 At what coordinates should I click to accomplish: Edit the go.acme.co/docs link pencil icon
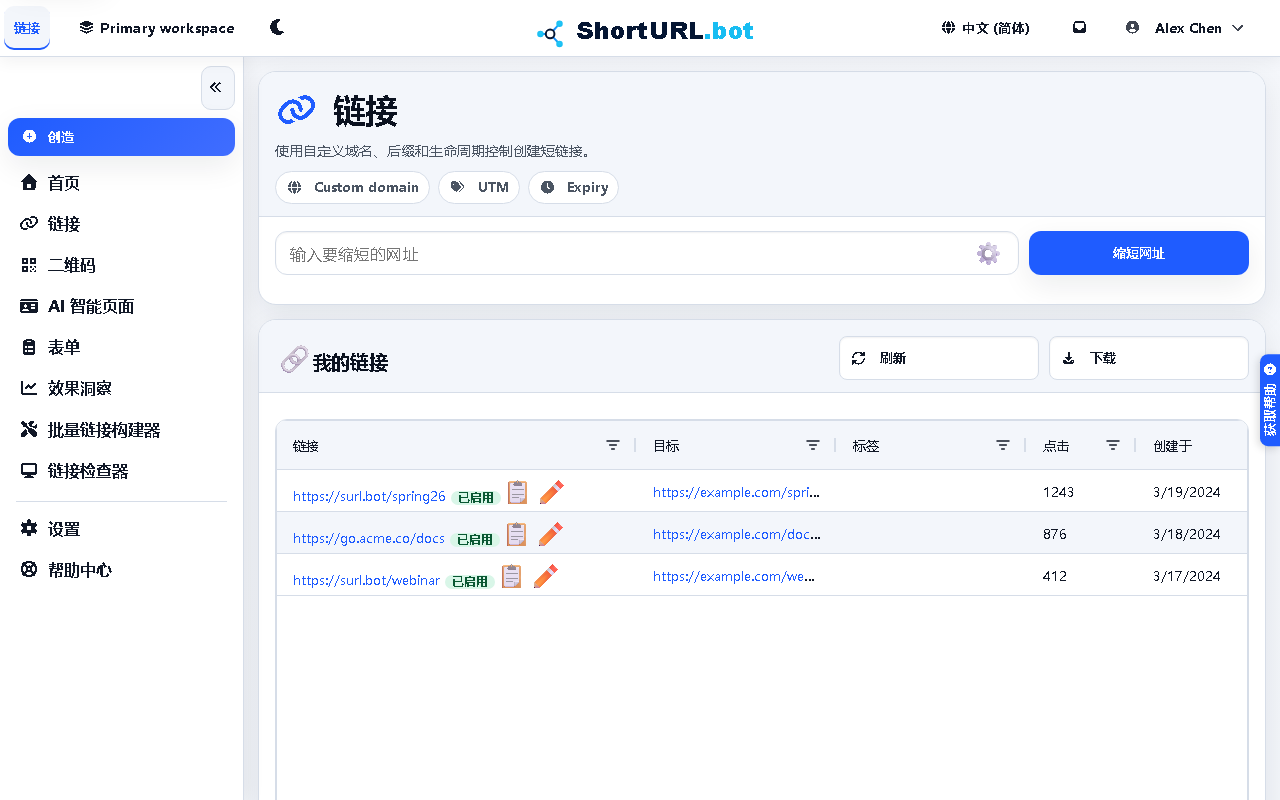coord(550,534)
